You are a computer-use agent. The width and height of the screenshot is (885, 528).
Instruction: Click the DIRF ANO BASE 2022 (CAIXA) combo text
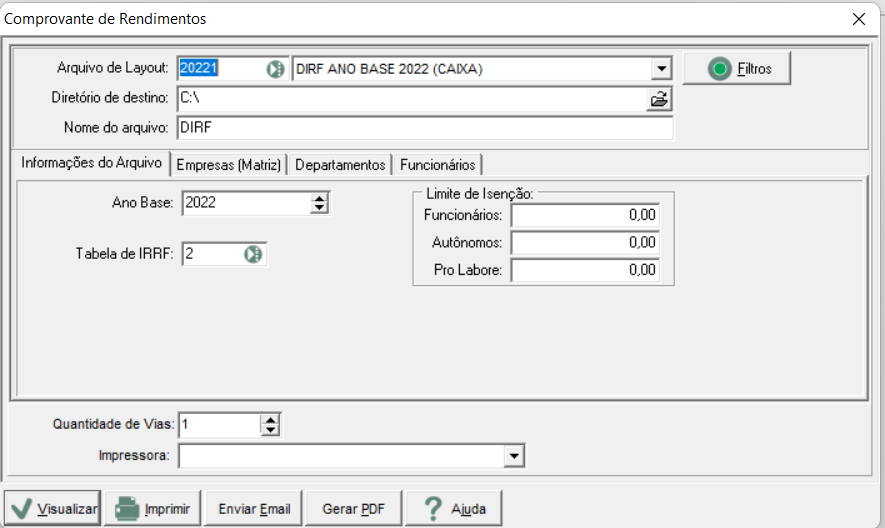(x=389, y=69)
